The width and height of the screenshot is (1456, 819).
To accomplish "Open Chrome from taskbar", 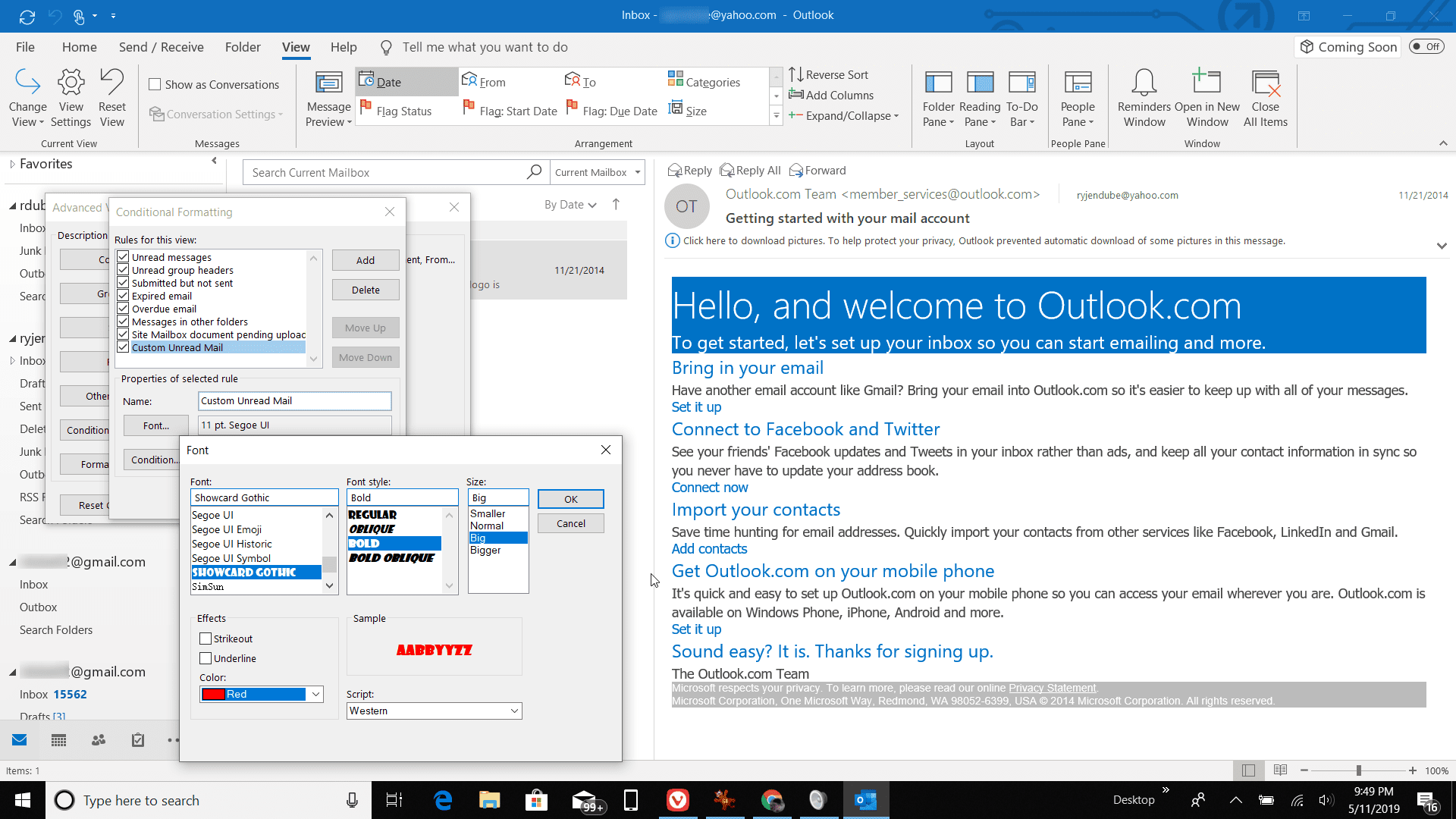I will (x=772, y=800).
